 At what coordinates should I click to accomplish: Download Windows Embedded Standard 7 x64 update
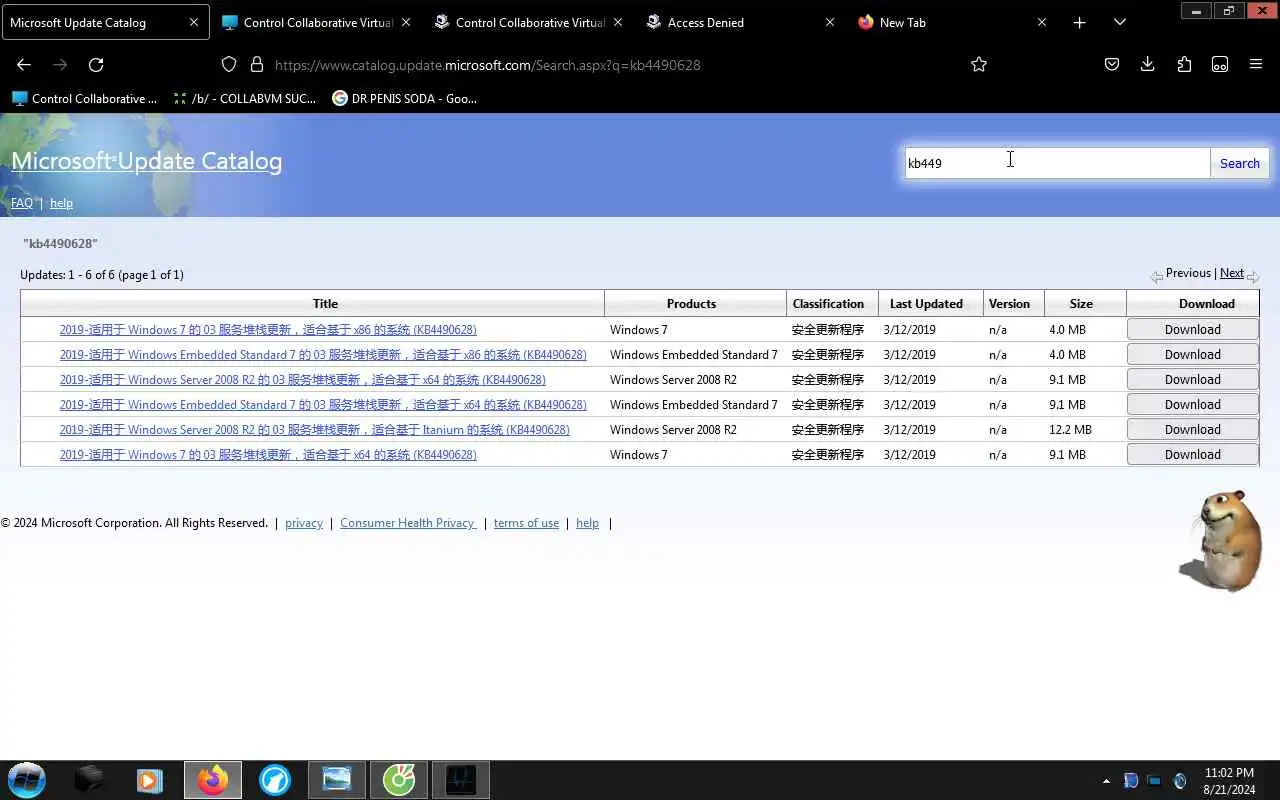tap(1192, 404)
